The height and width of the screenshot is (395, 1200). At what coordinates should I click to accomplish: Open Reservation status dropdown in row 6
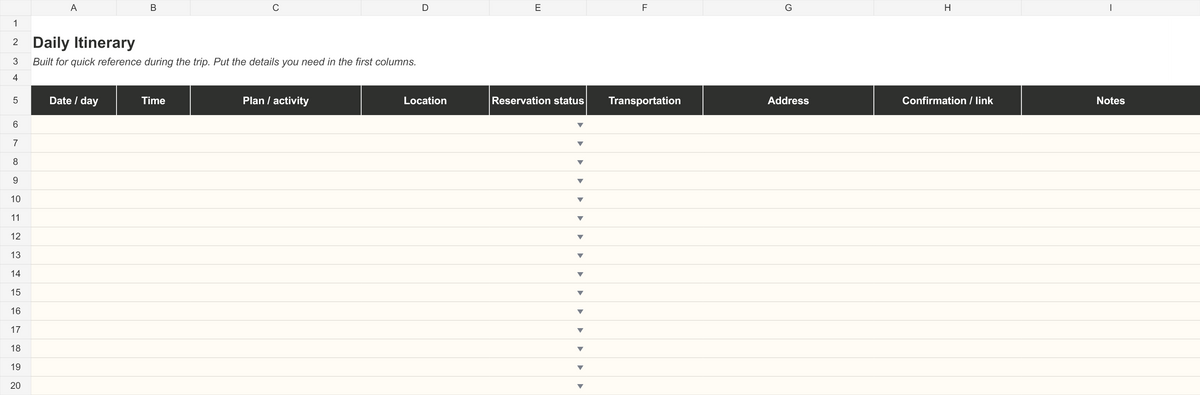(x=579, y=125)
